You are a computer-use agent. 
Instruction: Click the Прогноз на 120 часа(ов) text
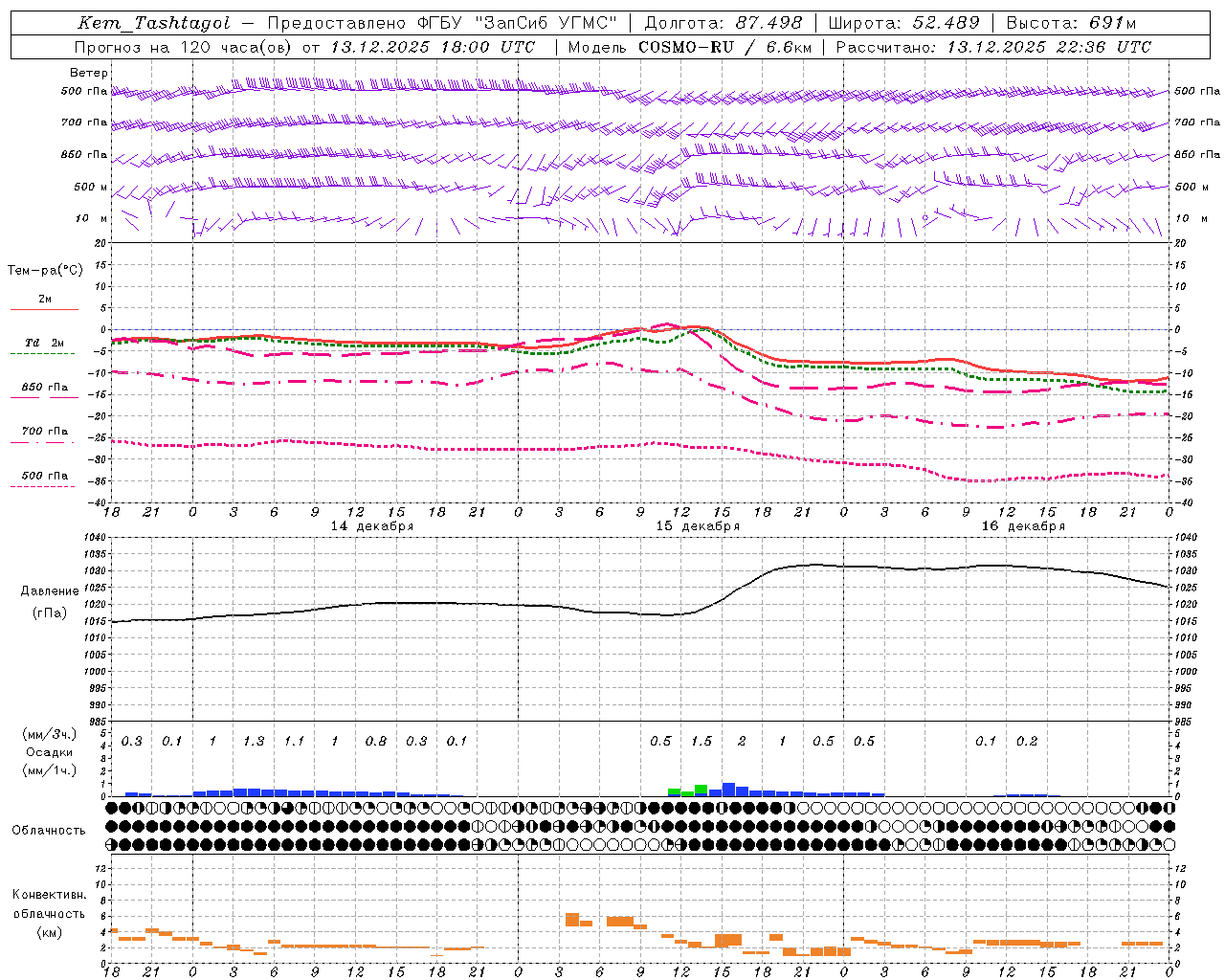tap(184, 47)
